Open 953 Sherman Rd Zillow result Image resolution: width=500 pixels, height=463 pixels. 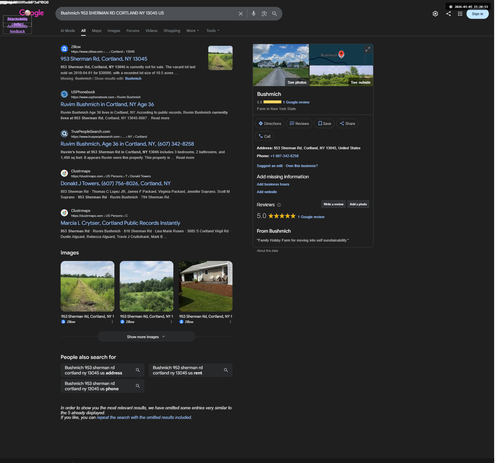point(104,59)
